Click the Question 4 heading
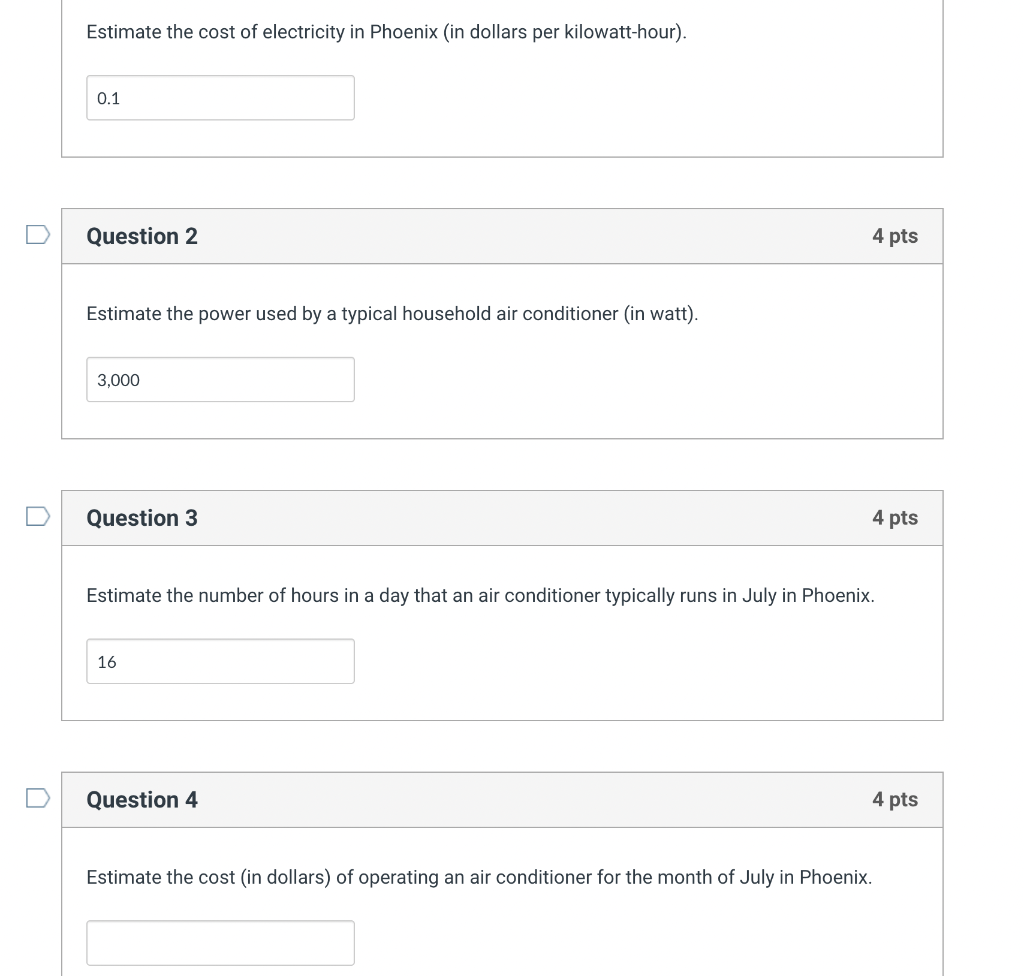This screenshot has height=976, width=1024. tap(142, 800)
